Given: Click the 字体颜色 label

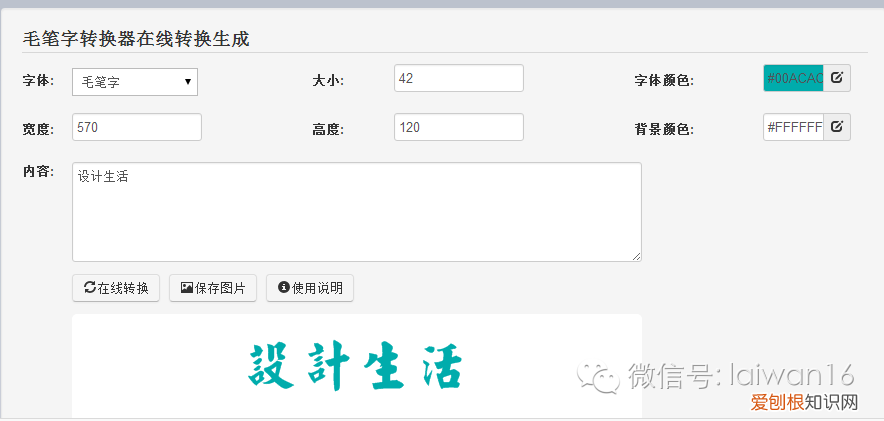Looking at the screenshot, I should click(x=664, y=81).
